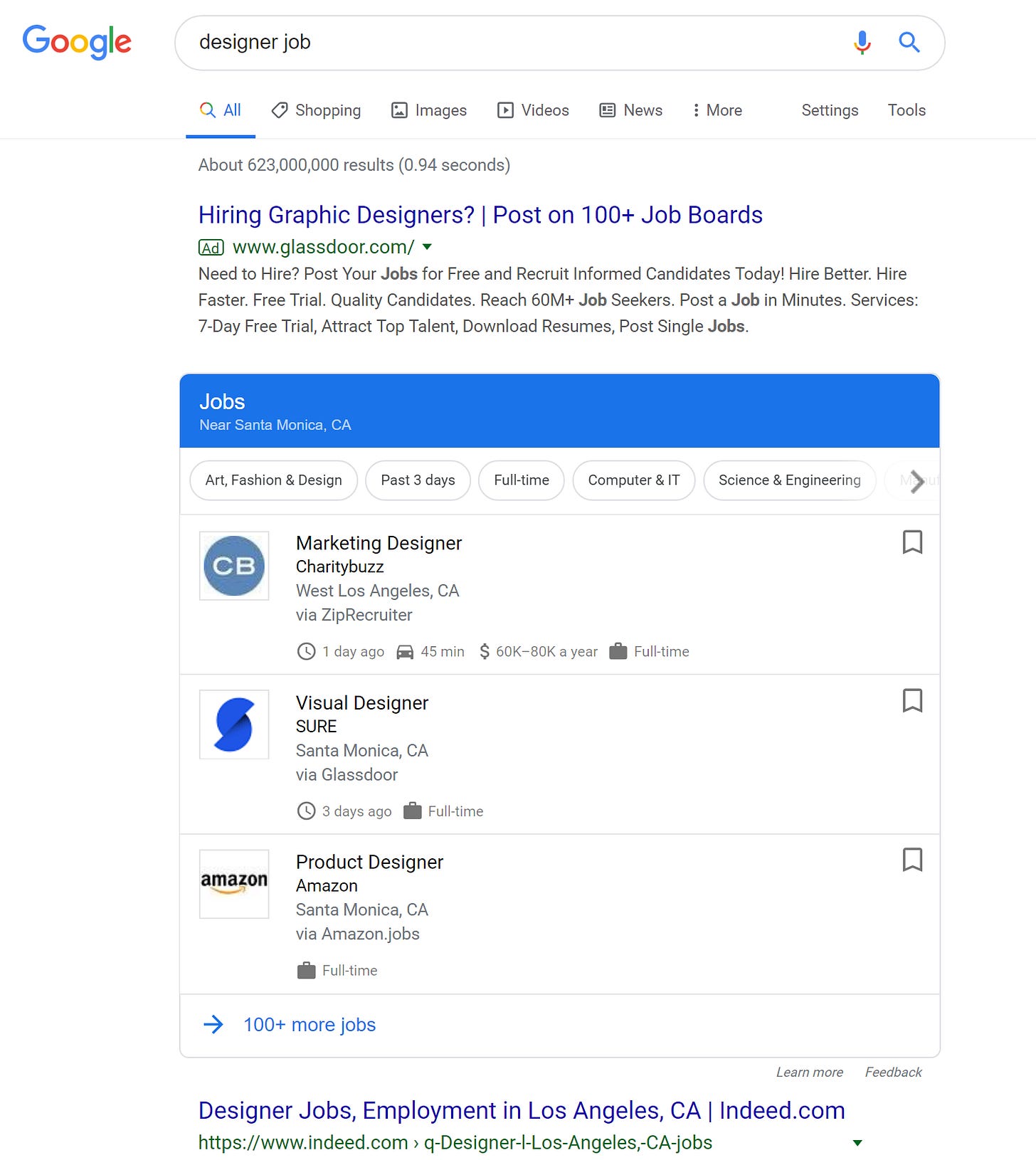
Task: Bookmark the Amazon Product Designer job
Action: (912, 860)
